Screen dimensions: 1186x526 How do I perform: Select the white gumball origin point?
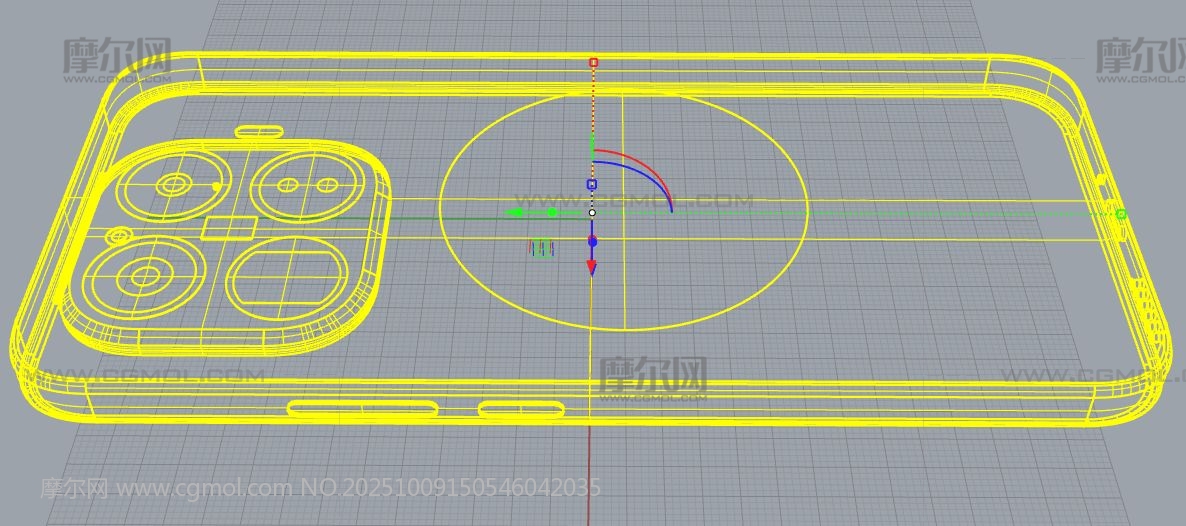coord(592,212)
